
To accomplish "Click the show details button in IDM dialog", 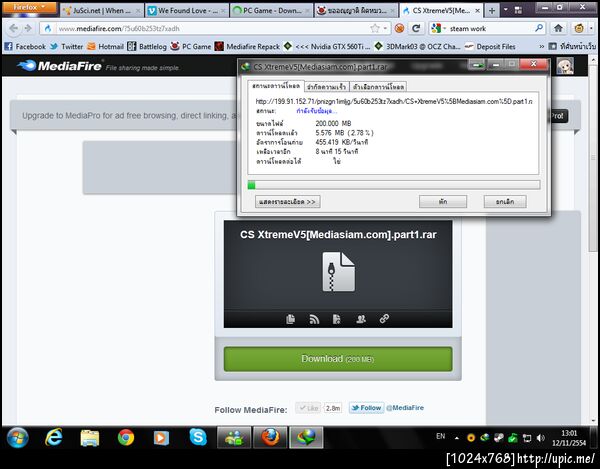I will click(287, 202).
